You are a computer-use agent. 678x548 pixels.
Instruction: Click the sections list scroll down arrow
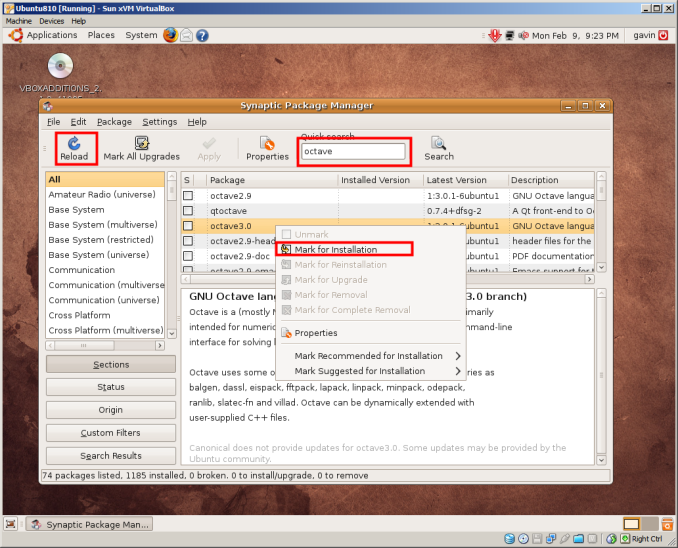pyautogui.click(x=172, y=333)
